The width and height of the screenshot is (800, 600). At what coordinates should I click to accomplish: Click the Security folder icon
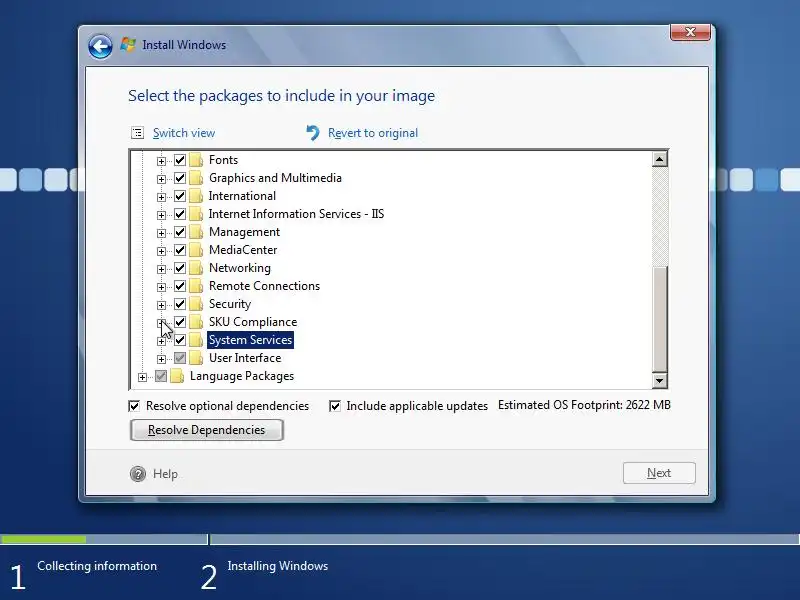tap(196, 304)
